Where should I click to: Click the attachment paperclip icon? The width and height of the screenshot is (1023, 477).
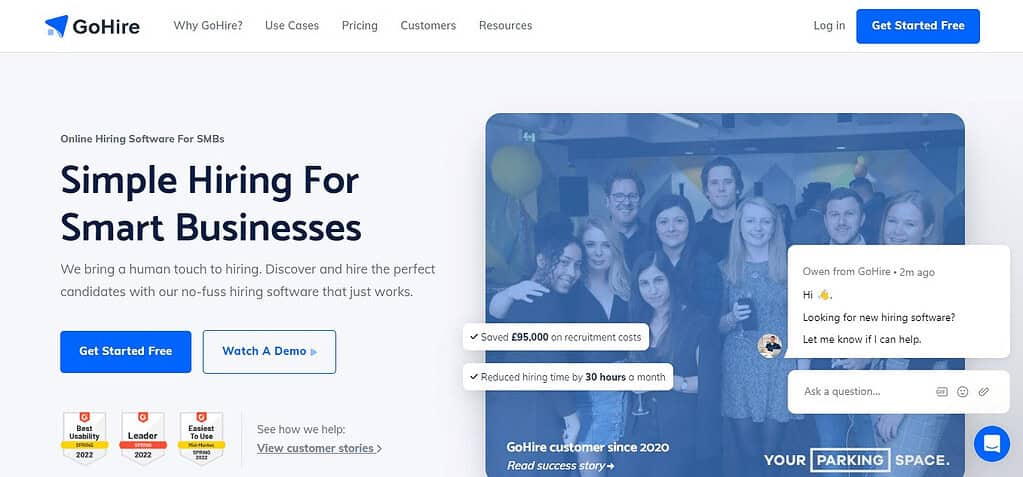tap(983, 392)
